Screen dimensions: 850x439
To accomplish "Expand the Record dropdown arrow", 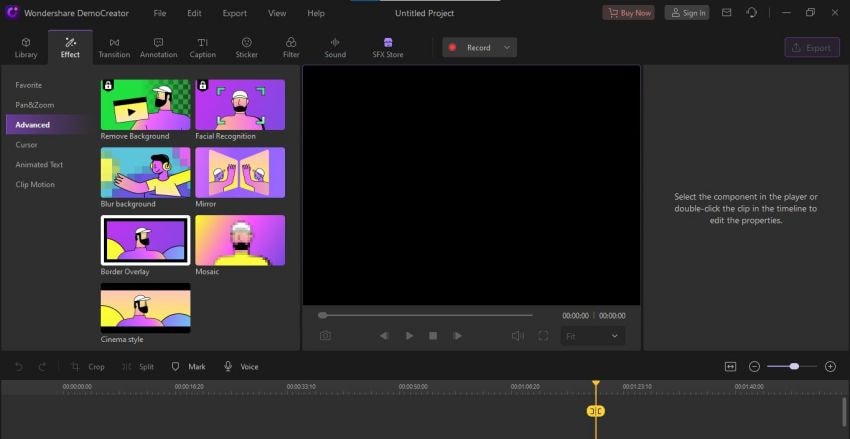I will pyautogui.click(x=507, y=48).
